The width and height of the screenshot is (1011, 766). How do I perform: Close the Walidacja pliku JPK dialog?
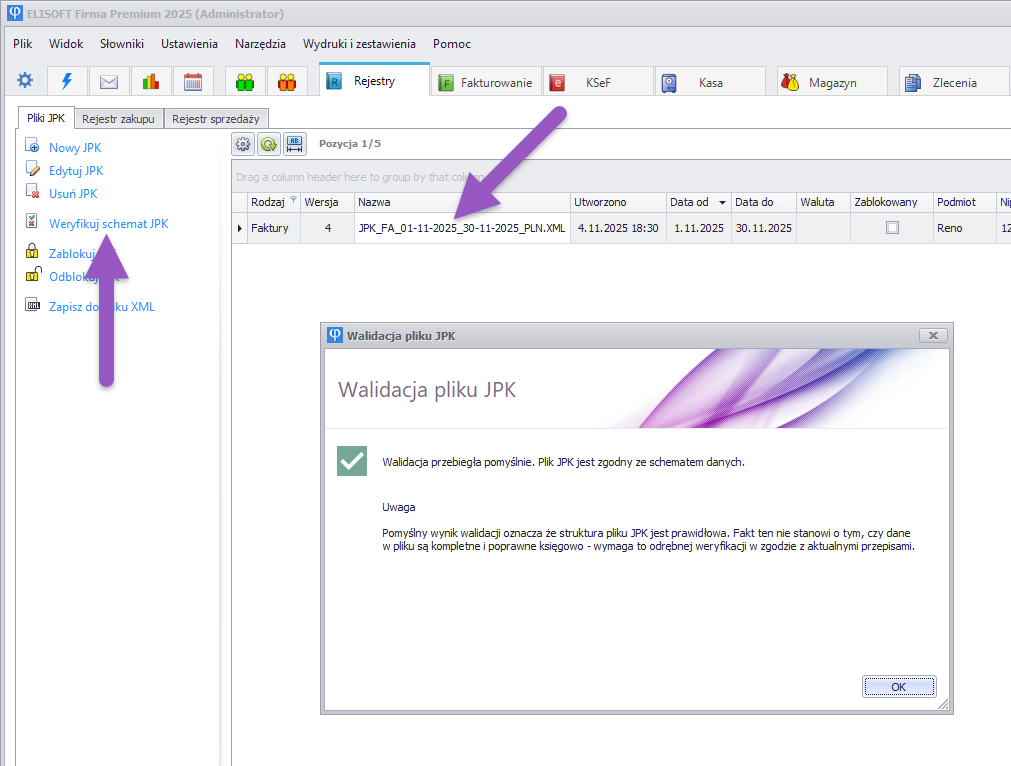932,336
